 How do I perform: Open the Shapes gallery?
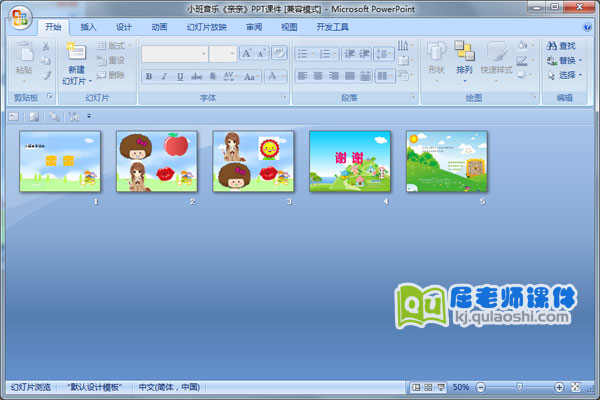click(x=437, y=62)
